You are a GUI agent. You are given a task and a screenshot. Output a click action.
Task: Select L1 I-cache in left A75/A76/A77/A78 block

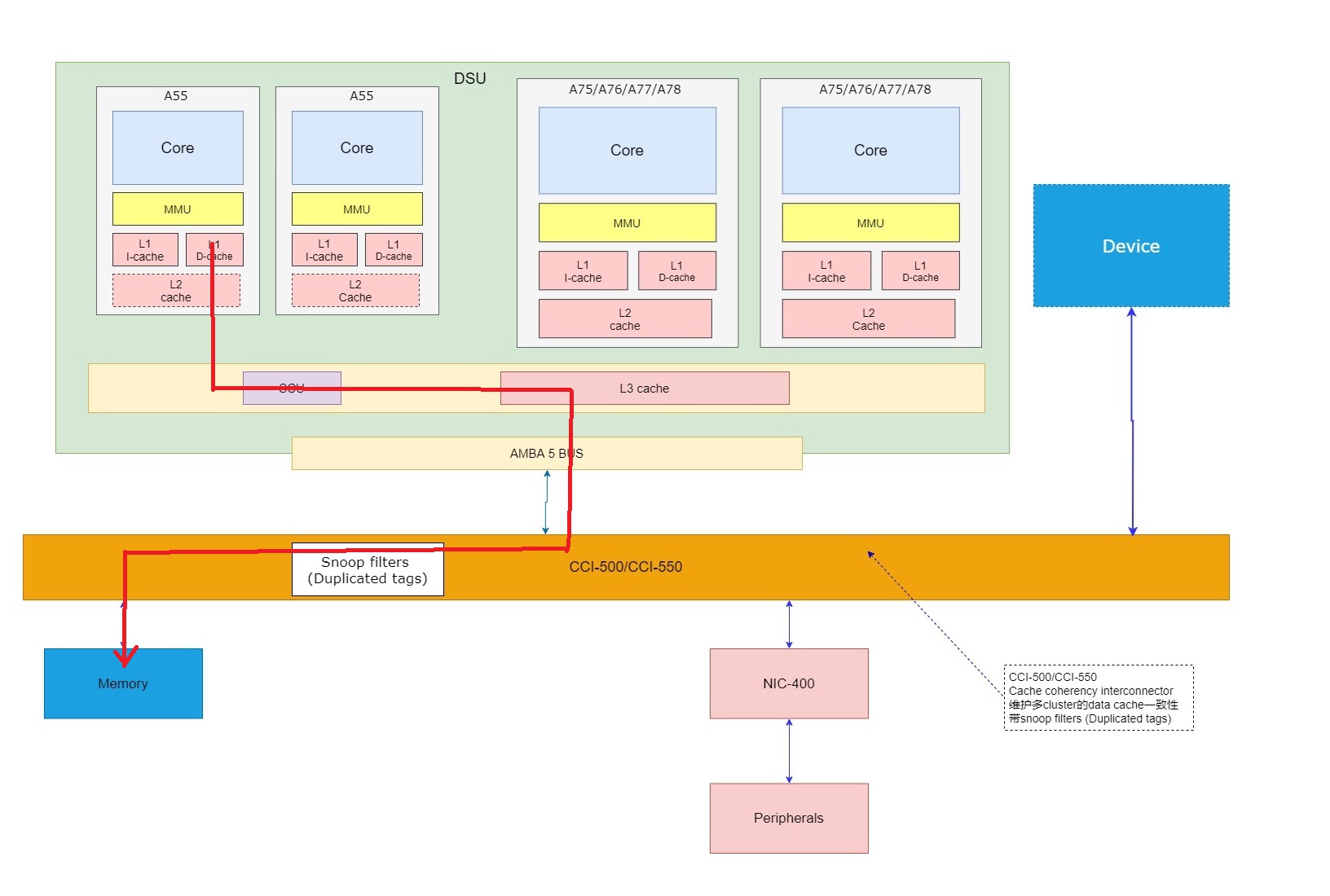(x=584, y=271)
